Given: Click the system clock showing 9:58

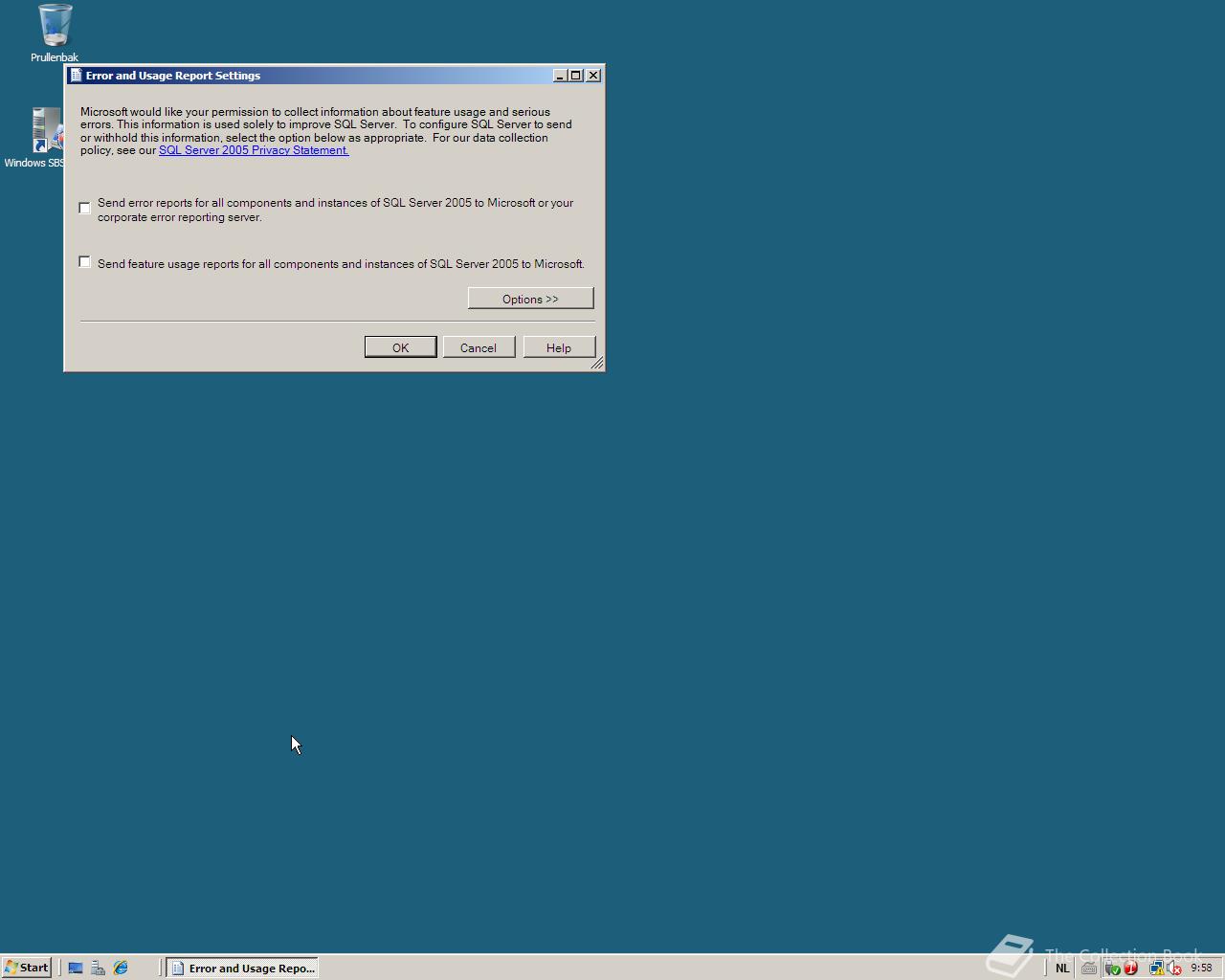Looking at the screenshot, I should 1201,968.
